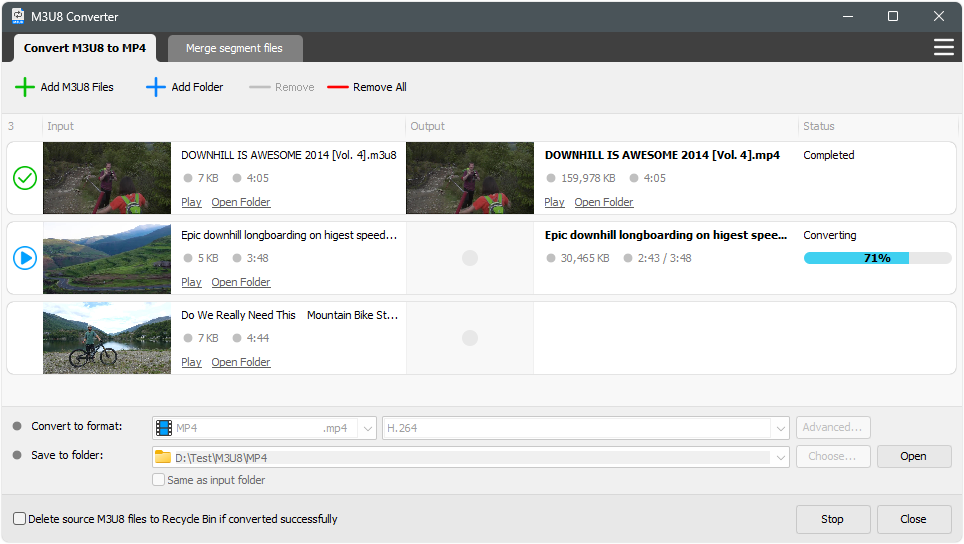Click the M3U8 Converter app icon in title bar
This screenshot has width=964, height=544.
pyautogui.click(x=18, y=16)
